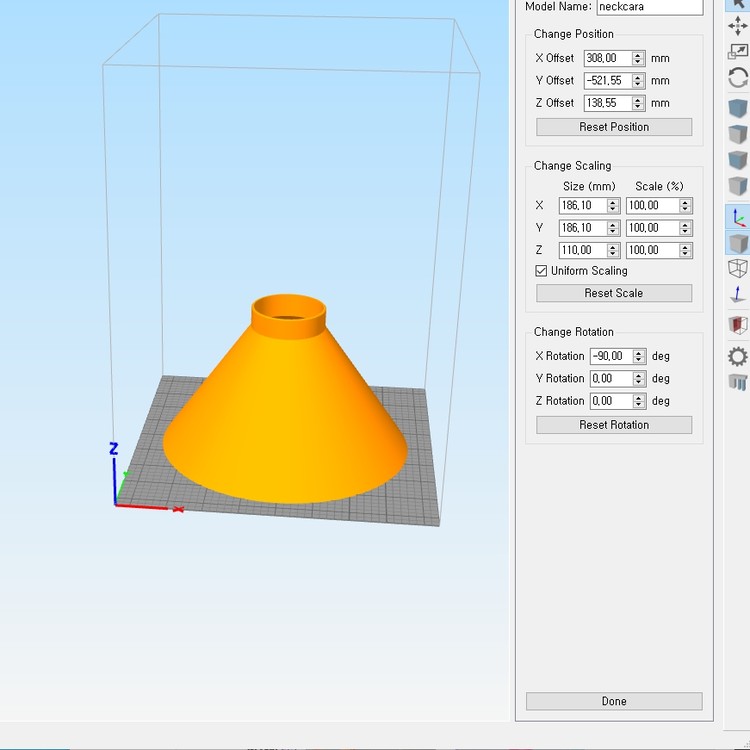This screenshot has width=750, height=750.
Task: Decrease Z Offset with the down arrow
Action: point(638,107)
